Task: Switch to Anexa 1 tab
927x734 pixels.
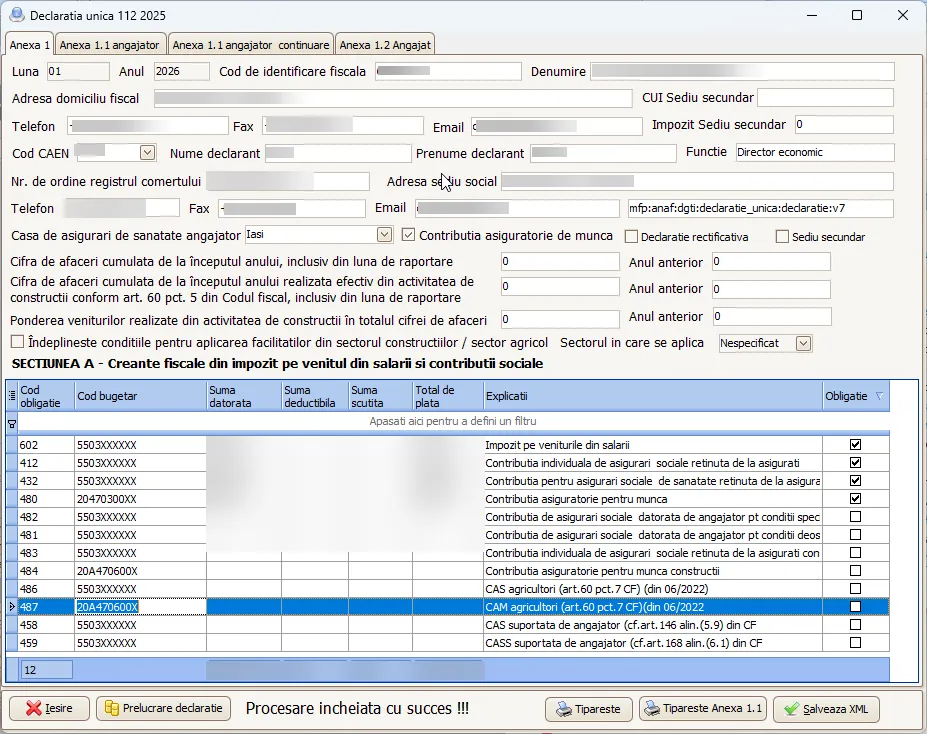Action: click(30, 45)
